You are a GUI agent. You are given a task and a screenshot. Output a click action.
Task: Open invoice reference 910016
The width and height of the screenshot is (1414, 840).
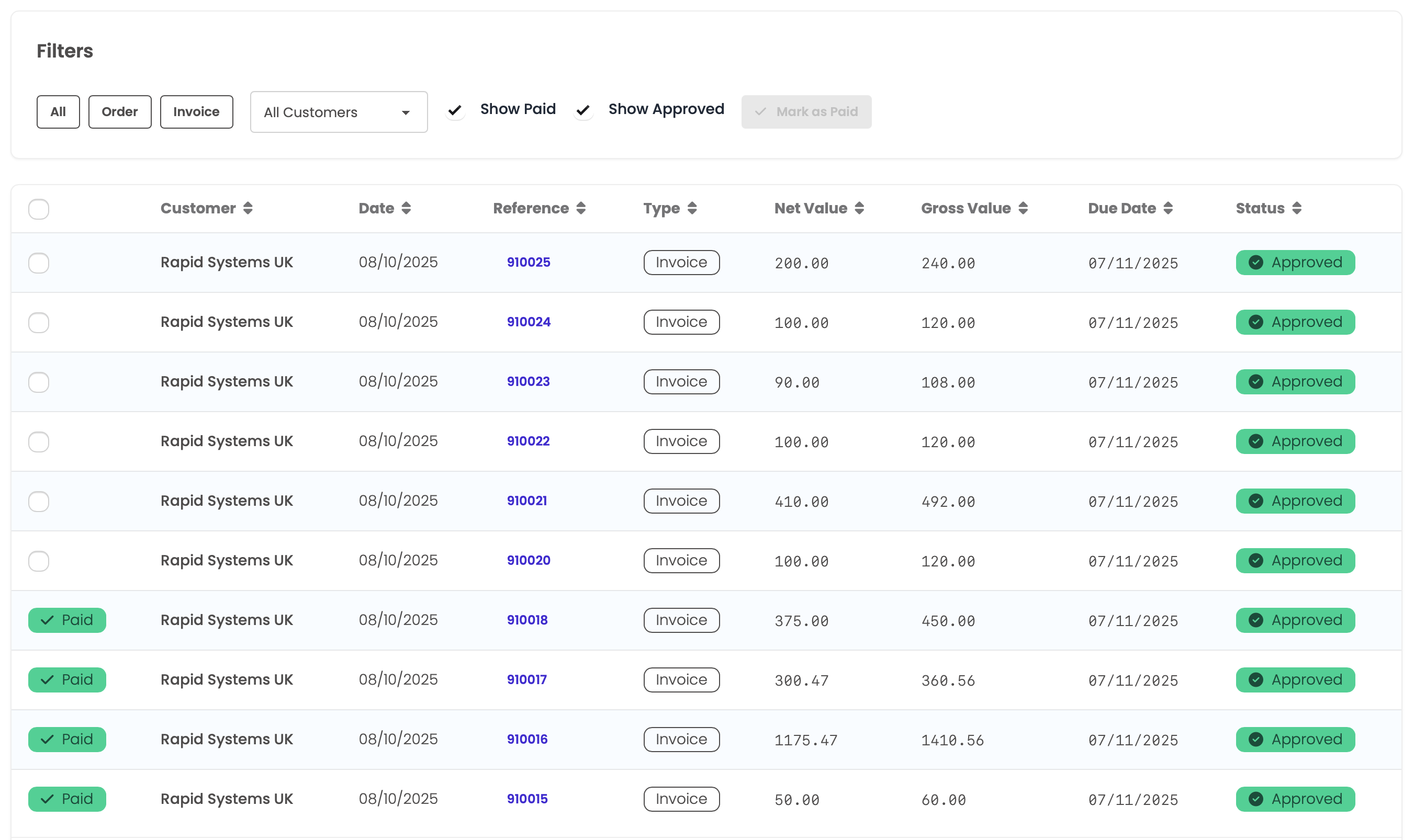527,739
